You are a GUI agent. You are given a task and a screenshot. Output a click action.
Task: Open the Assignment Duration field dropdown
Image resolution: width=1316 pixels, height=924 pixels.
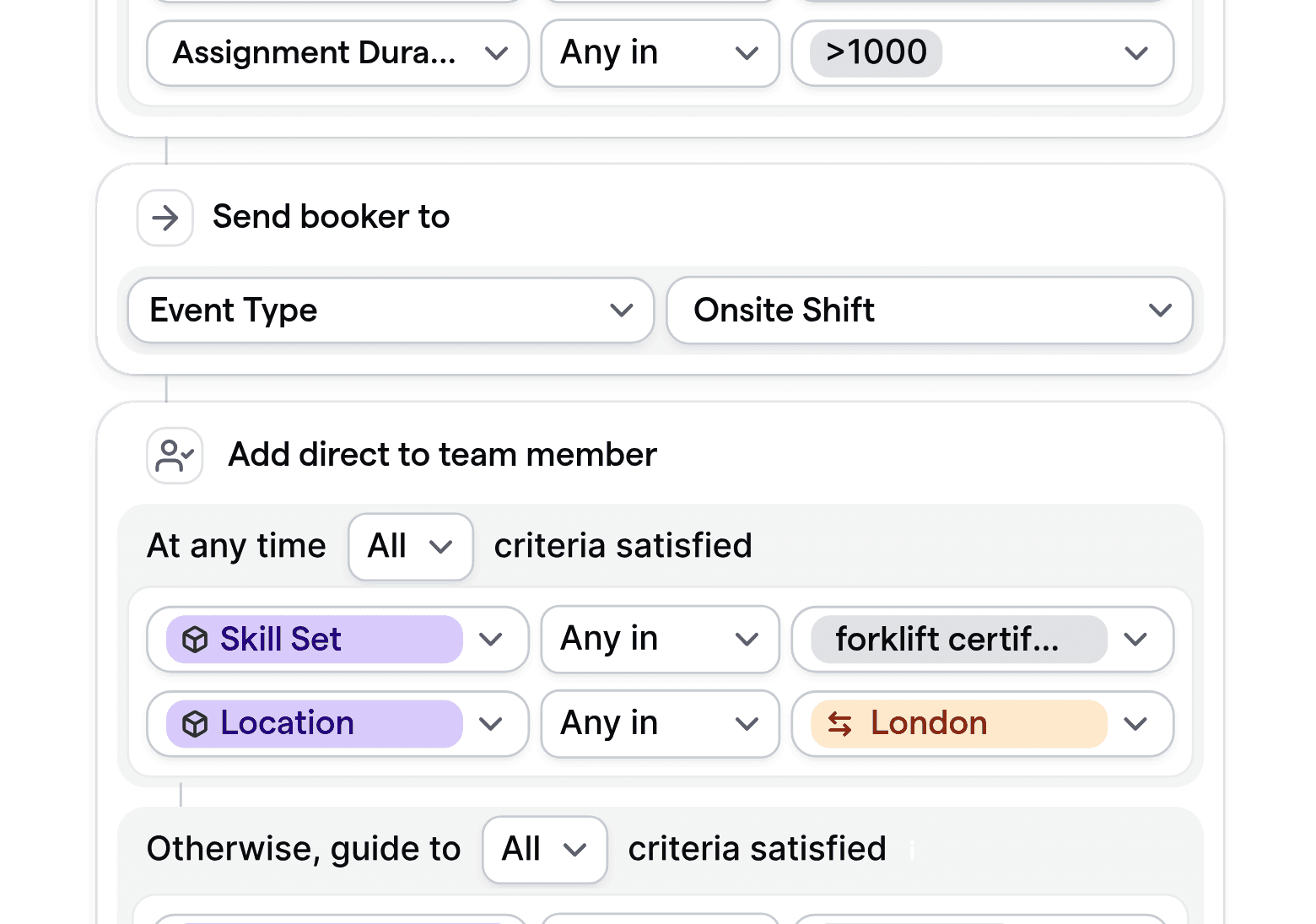click(x=337, y=52)
